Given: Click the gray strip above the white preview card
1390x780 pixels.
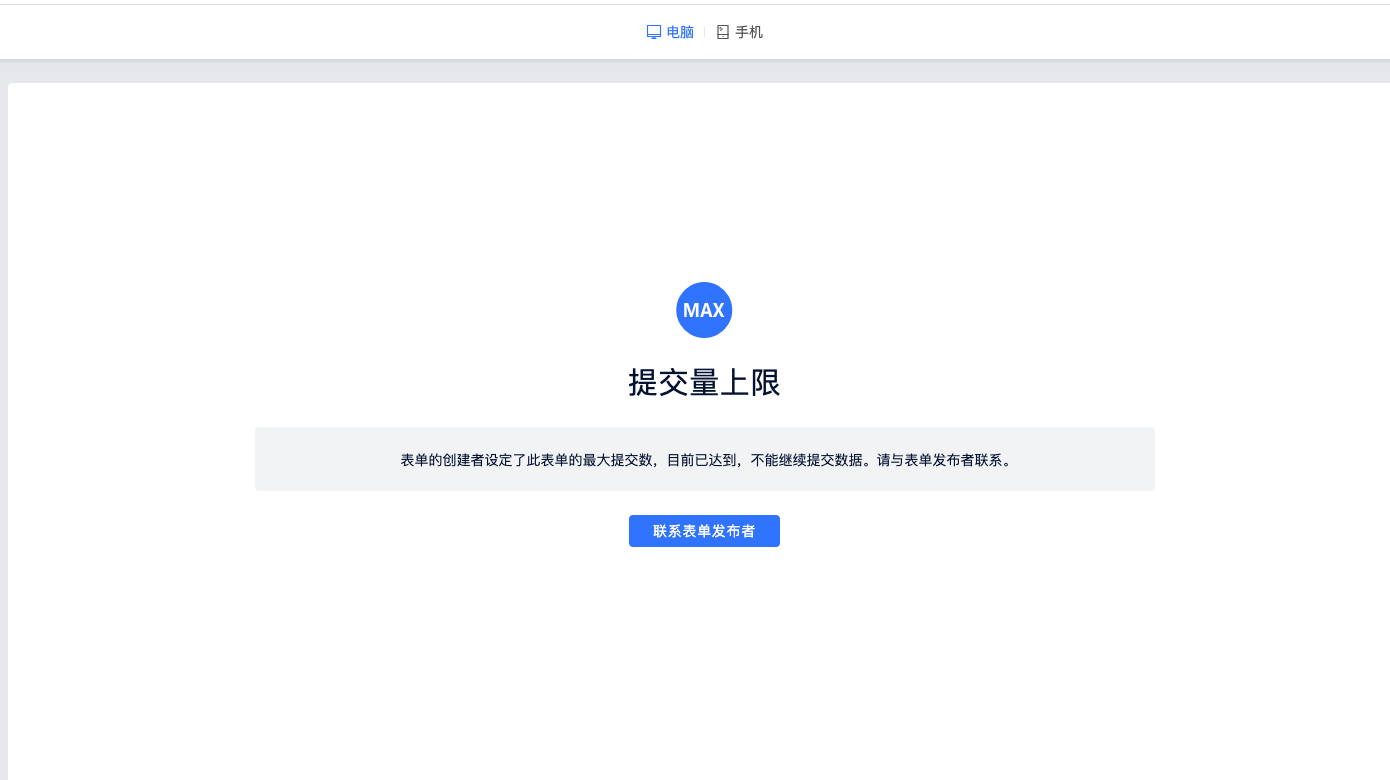Looking at the screenshot, I should 700,72.
